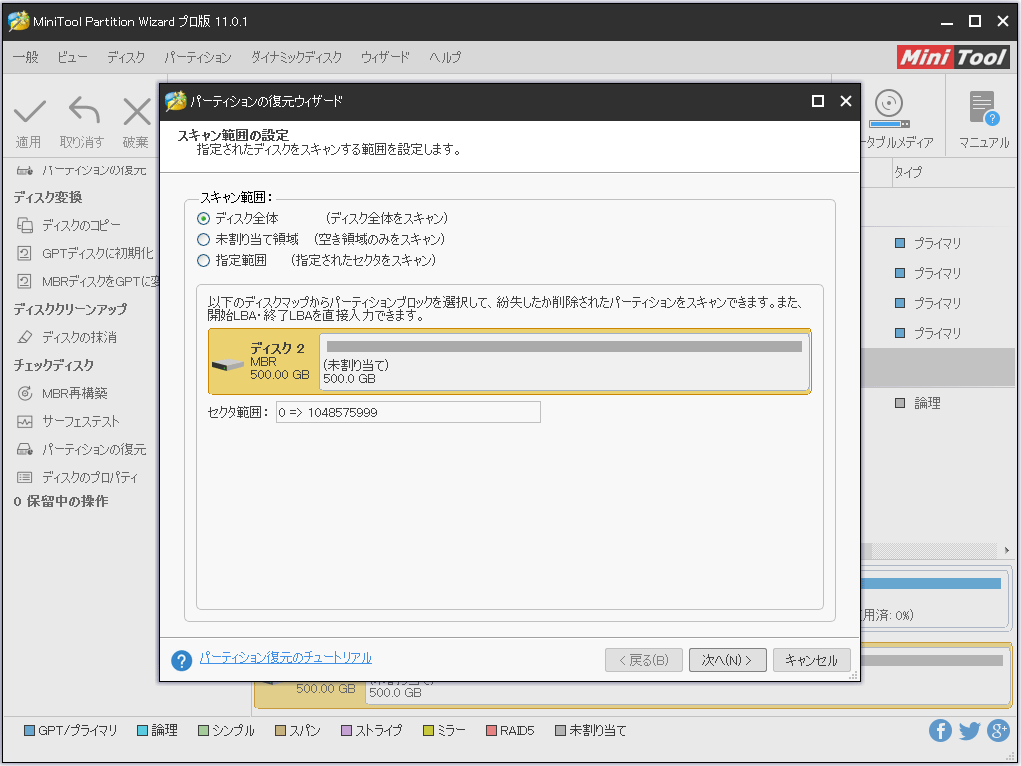This screenshot has width=1021, height=766.
Task: Click the Undo (取り消す) arrow icon
Action: 83,111
